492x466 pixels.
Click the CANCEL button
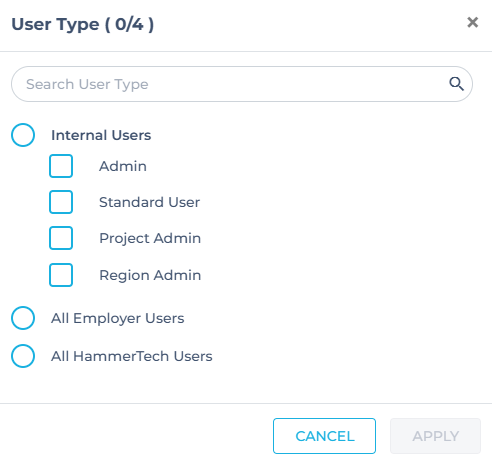tap(324, 436)
